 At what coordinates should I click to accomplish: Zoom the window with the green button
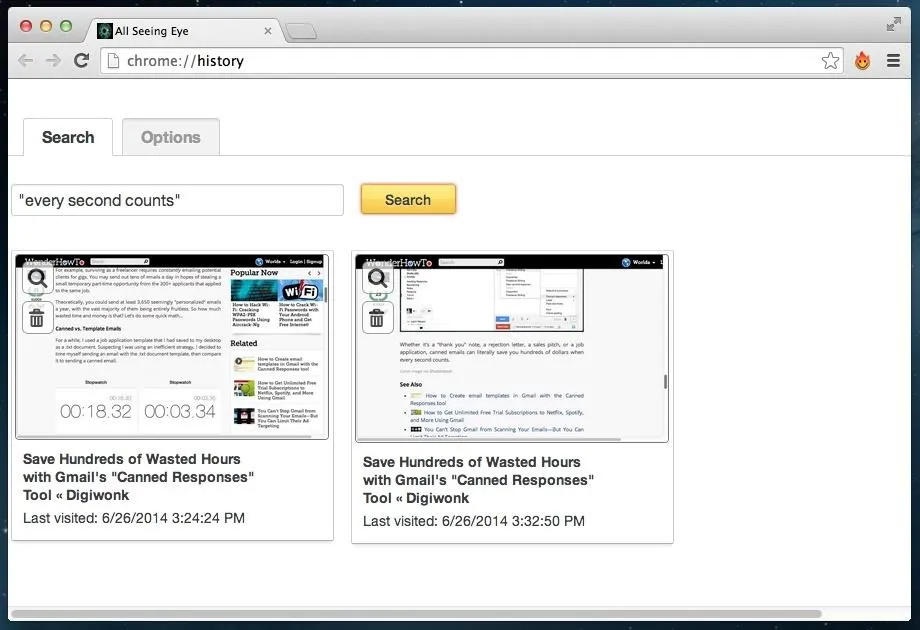66,26
